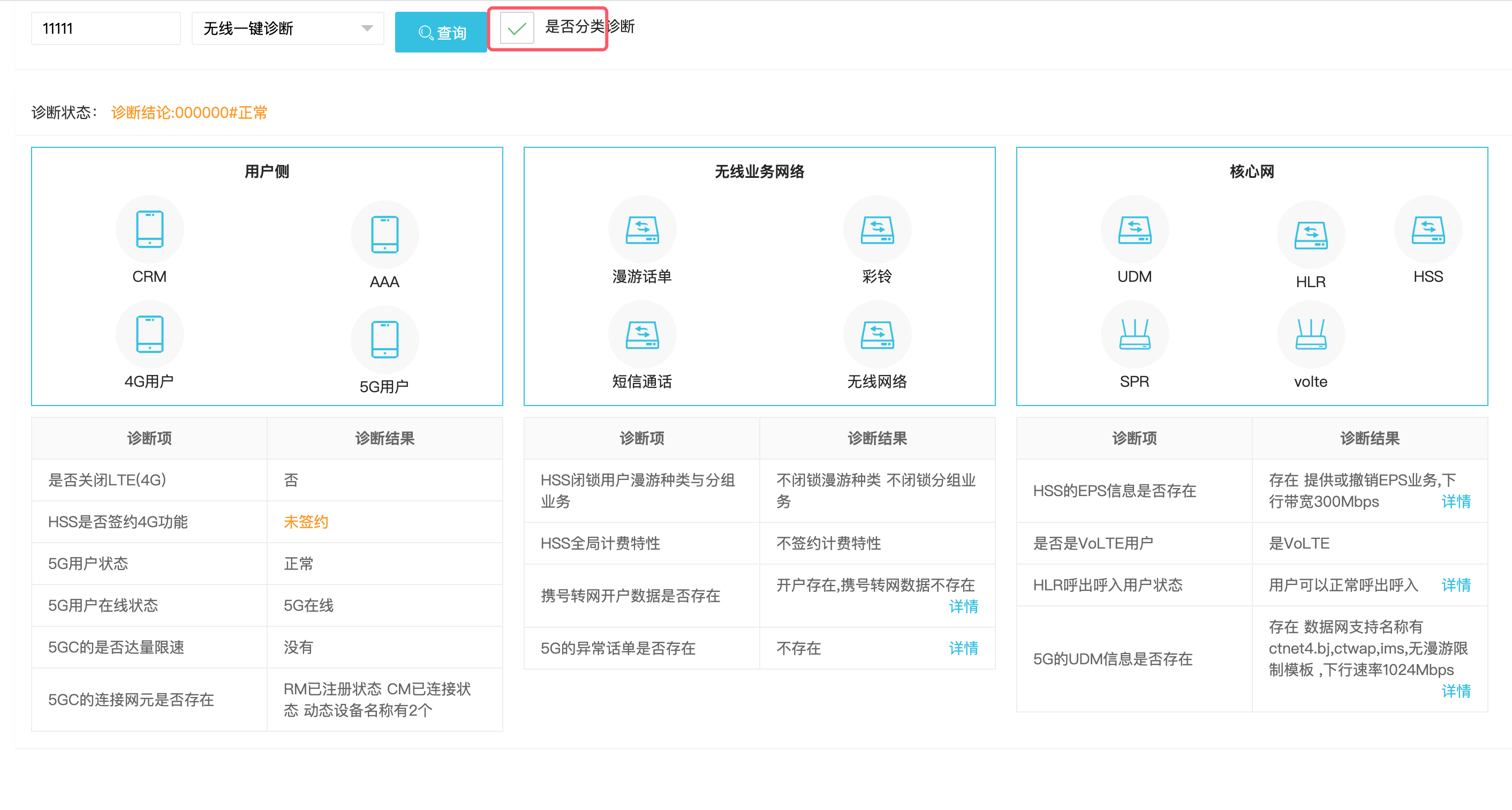This screenshot has width=1512, height=810.
Task: Select the UDM core network icon
Action: pos(1135,229)
